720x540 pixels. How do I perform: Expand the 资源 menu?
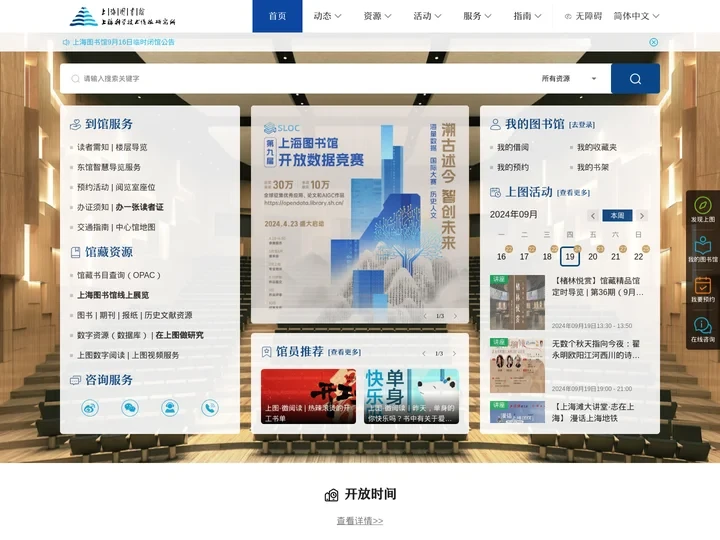[377, 16]
